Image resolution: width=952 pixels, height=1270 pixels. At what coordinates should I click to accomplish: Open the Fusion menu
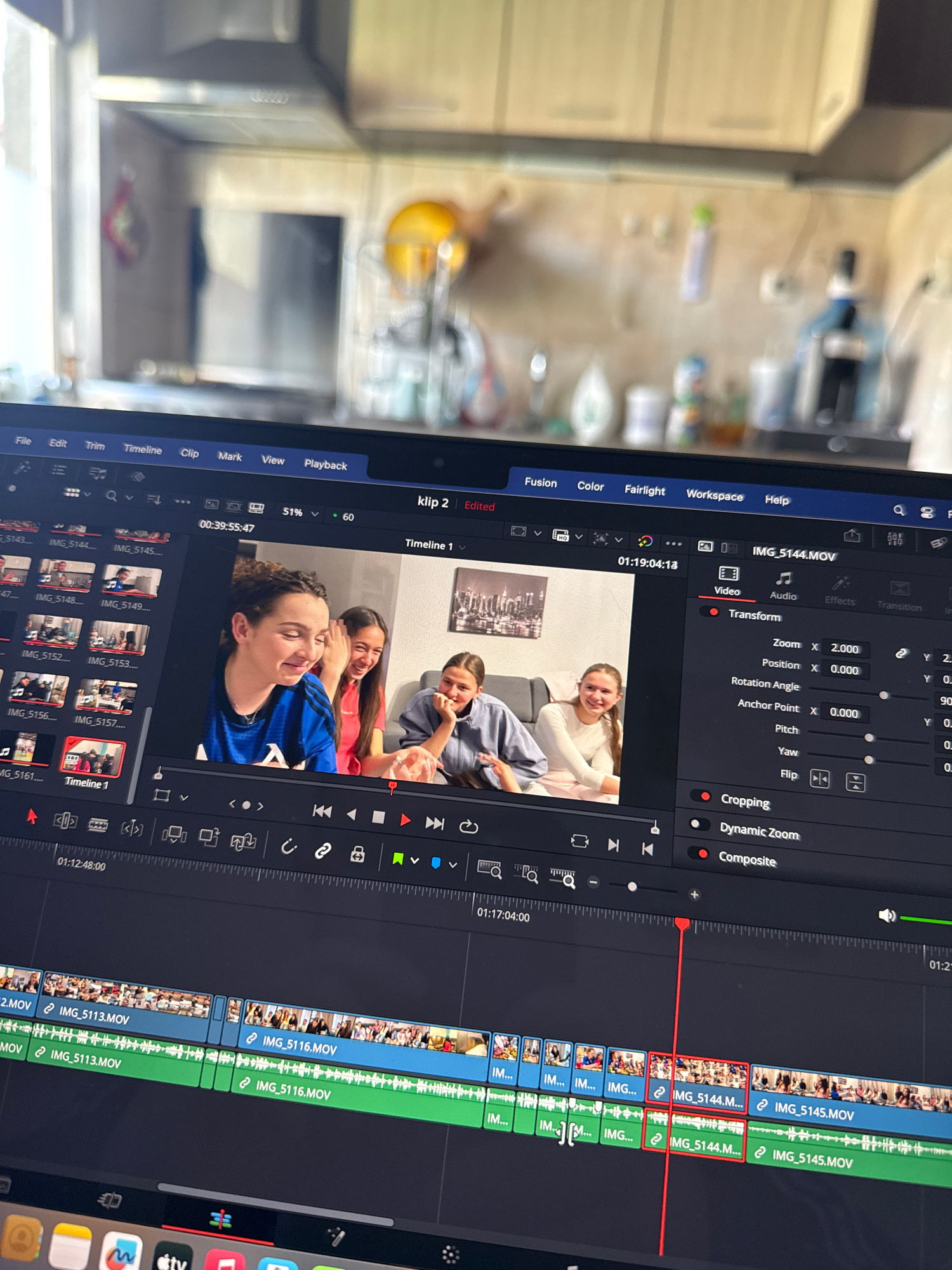pyautogui.click(x=540, y=483)
